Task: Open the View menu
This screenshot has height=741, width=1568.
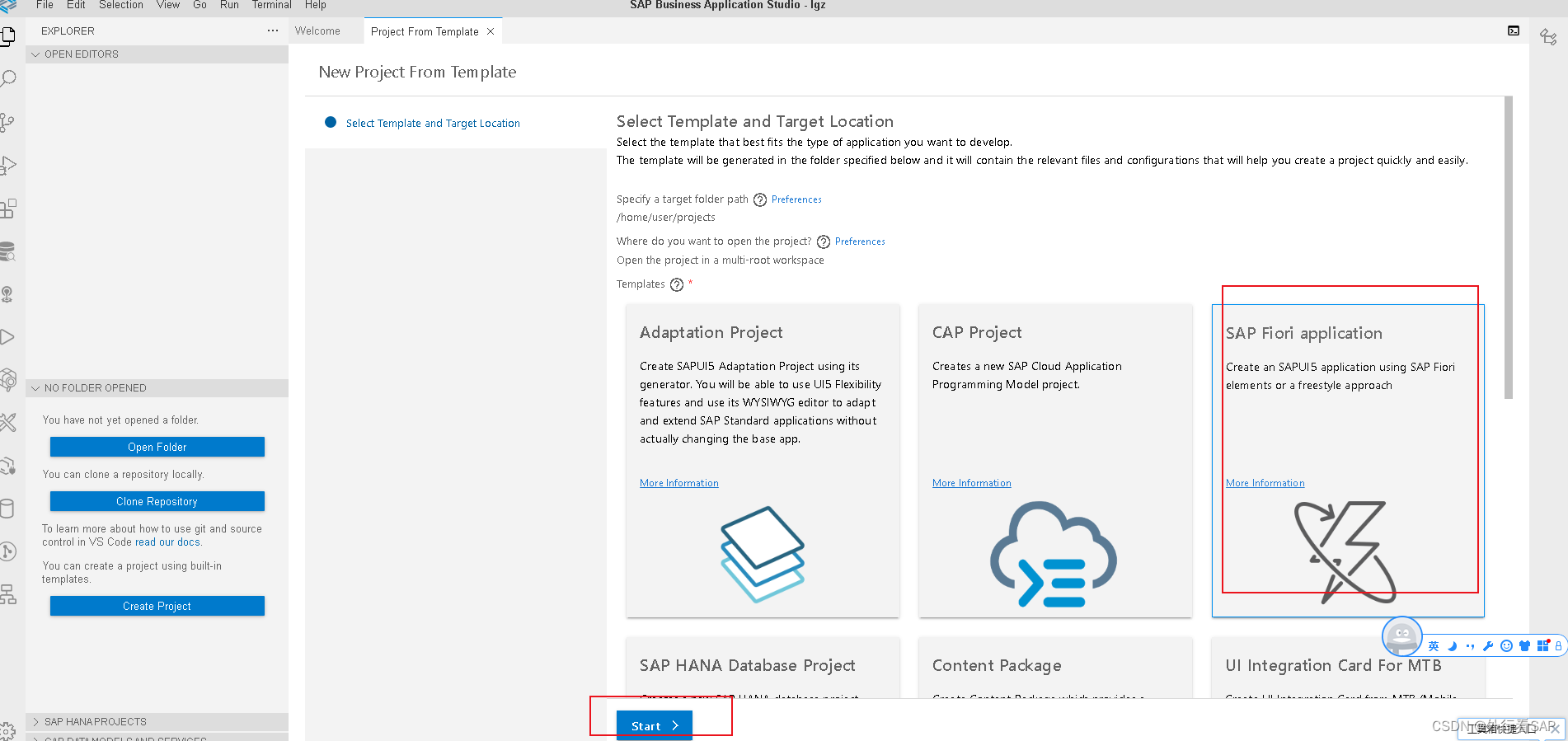Action: [x=168, y=5]
